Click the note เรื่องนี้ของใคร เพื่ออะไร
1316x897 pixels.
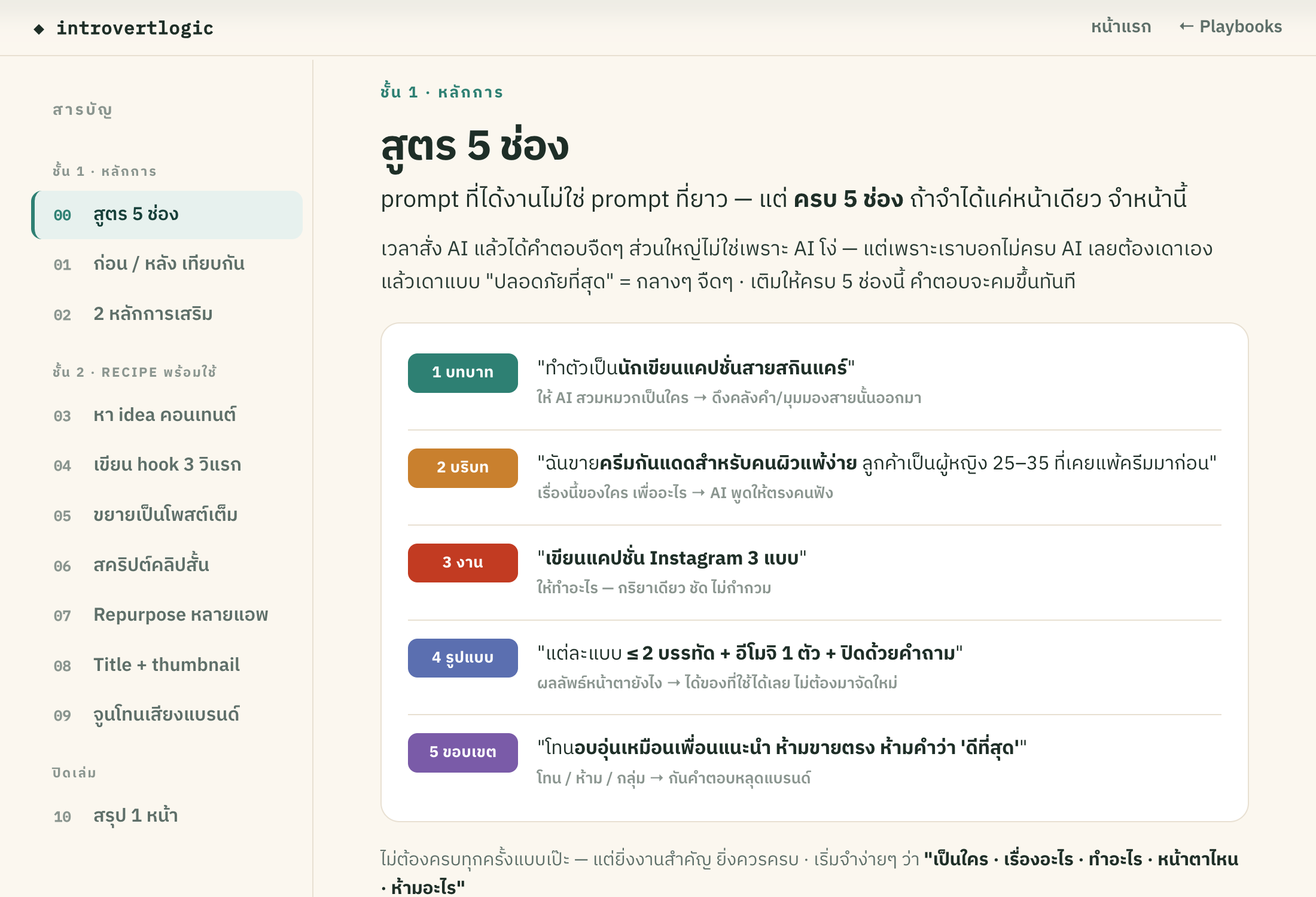coord(685,493)
